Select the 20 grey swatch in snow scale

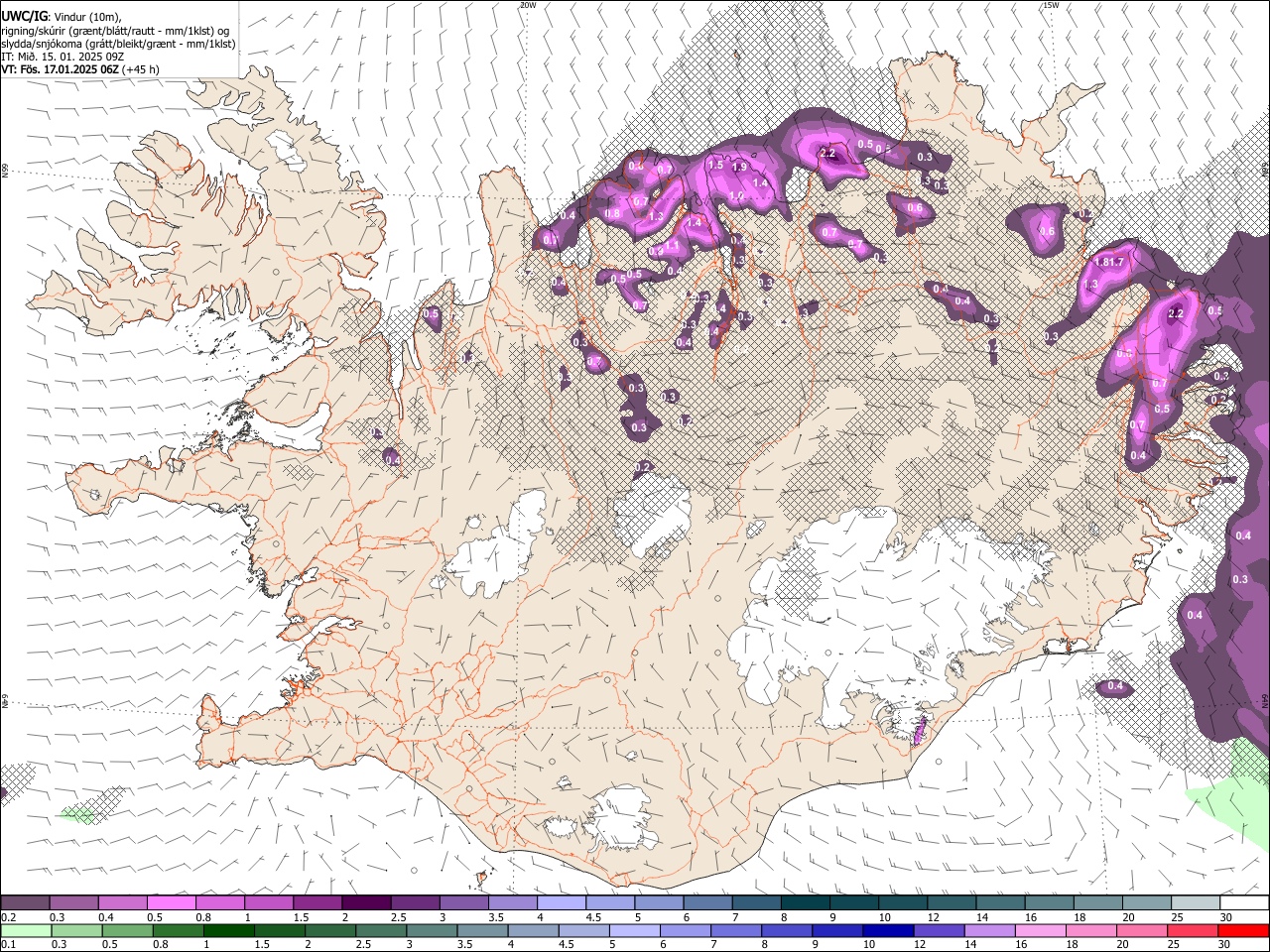point(1147,902)
